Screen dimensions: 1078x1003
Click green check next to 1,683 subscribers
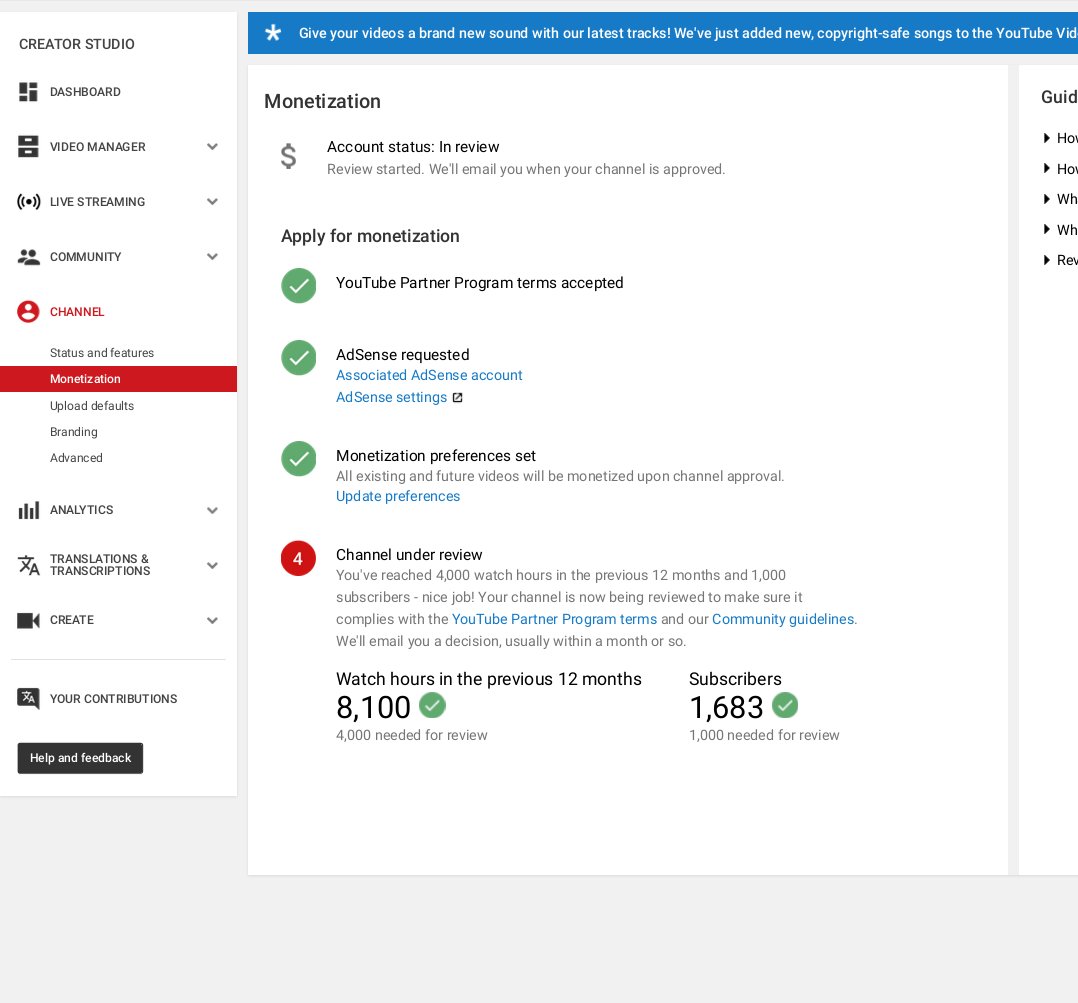pos(785,705)
